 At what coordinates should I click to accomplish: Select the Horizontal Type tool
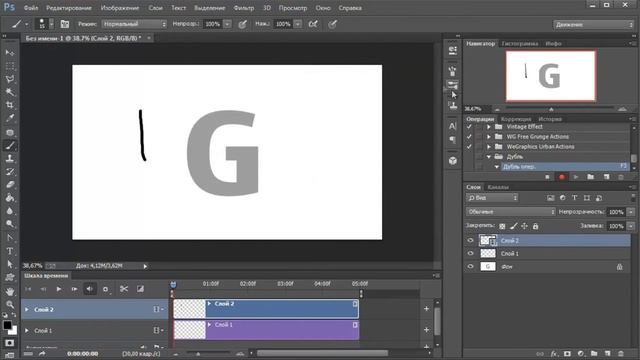pyautogui.click(x=10, y=251)
